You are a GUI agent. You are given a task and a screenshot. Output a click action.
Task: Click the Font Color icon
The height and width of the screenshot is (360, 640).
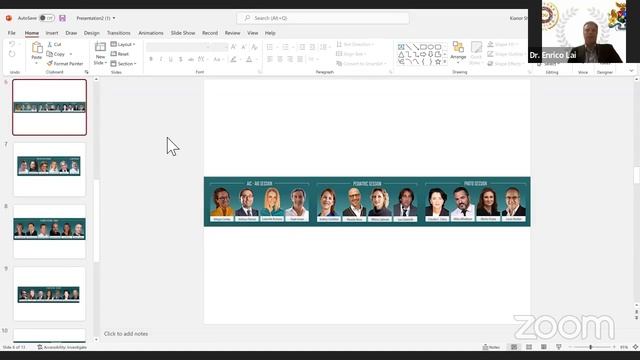click(x=249, y=60)
